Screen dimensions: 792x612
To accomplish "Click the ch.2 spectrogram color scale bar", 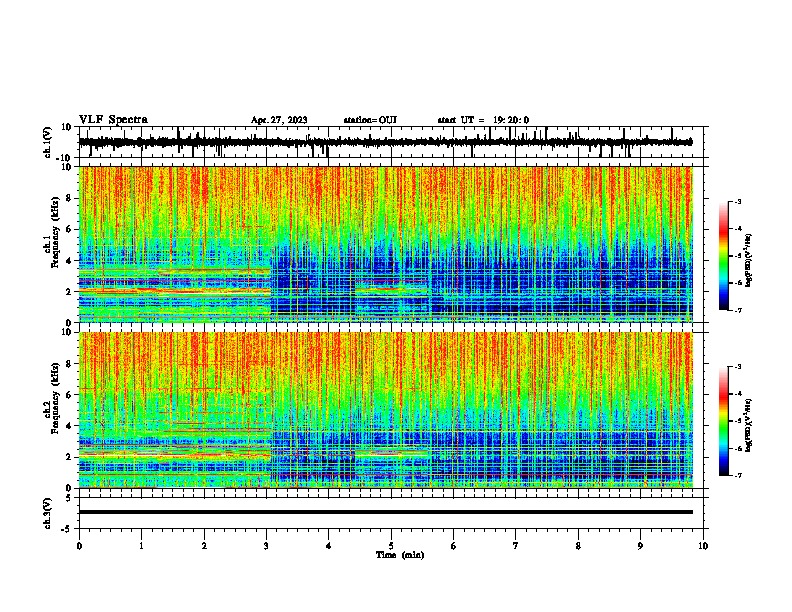I will 724,421.
